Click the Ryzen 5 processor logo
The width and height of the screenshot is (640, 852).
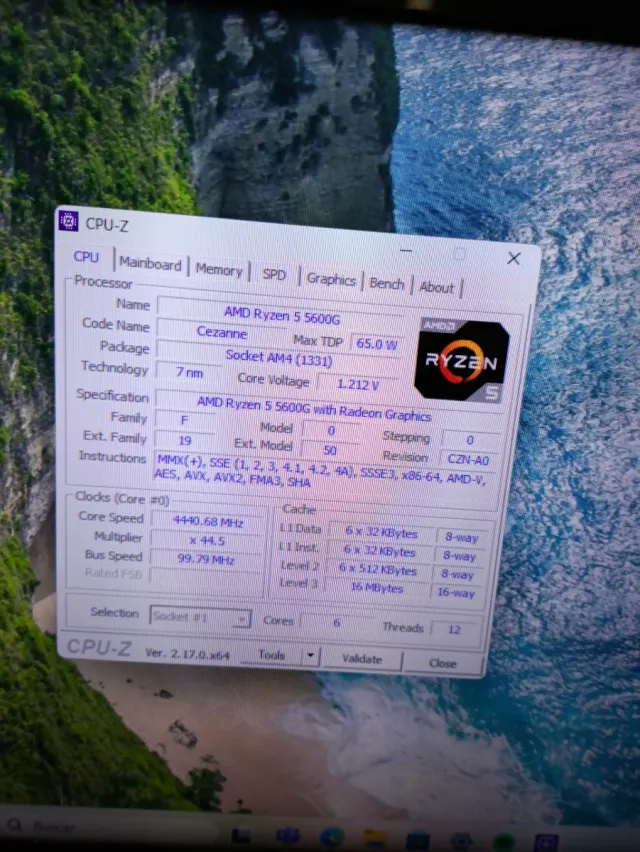462,360
